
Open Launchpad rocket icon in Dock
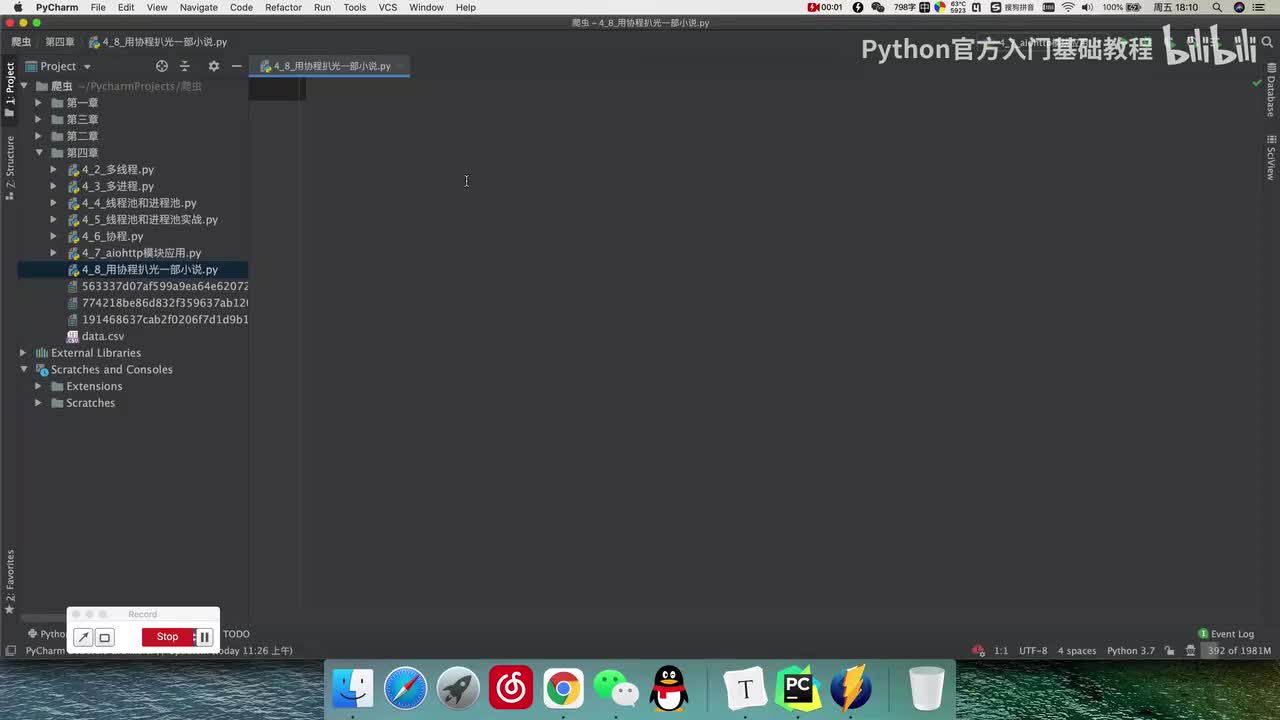pyautogui.click(x=458, y=689)
